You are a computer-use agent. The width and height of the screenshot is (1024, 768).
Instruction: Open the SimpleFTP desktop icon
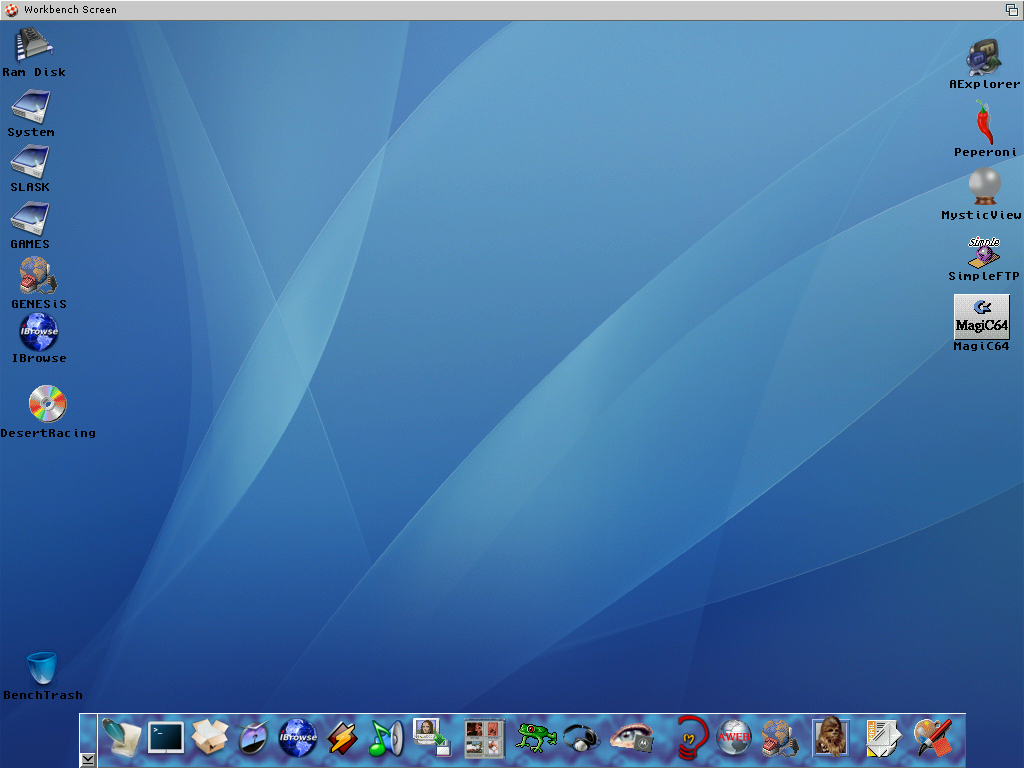[x=983, y=252]
